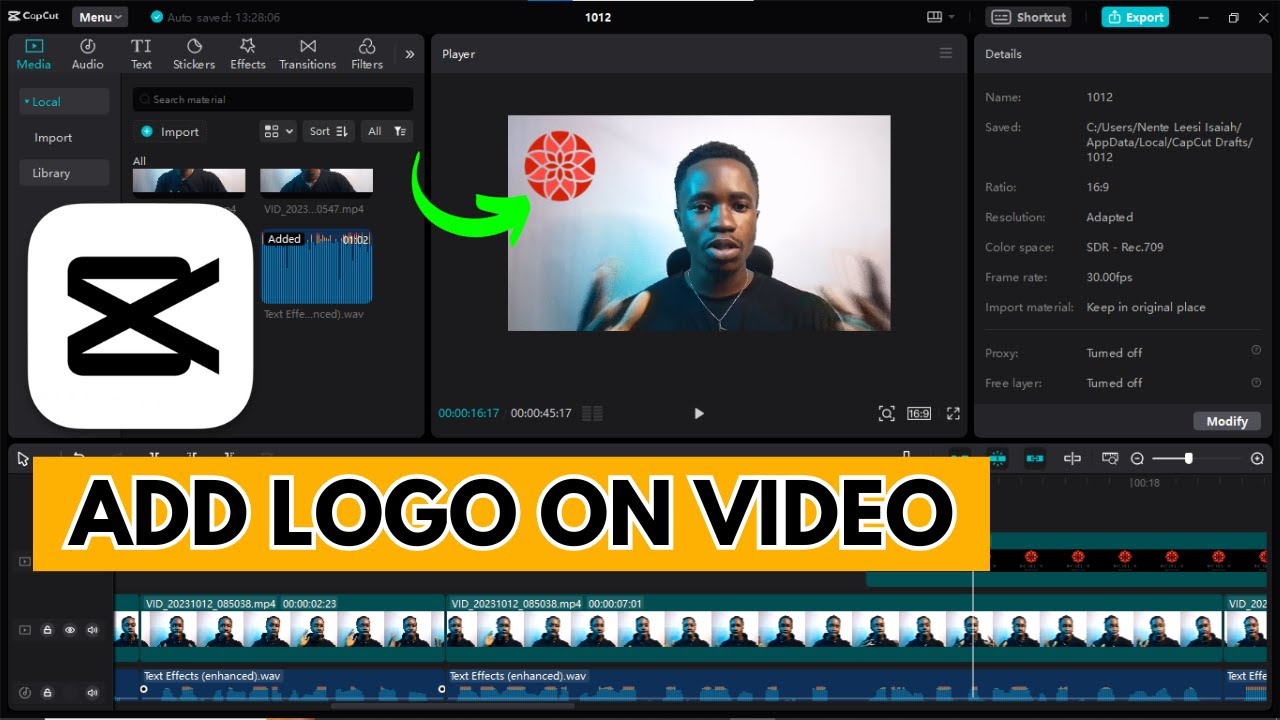This screenshot has height=720, width=1280.
Task: Enable auto ripple in the timeline toolbar
Action: 997,458
